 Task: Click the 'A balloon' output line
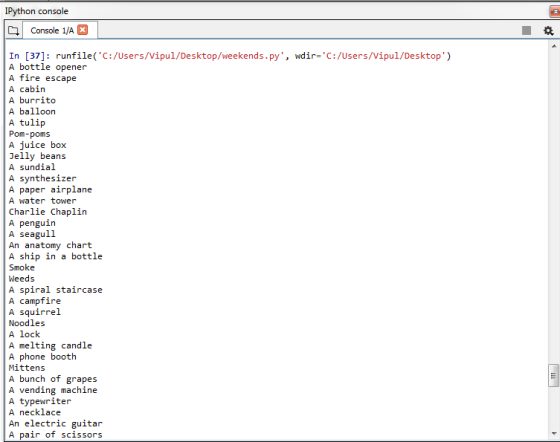click(32, 112)
